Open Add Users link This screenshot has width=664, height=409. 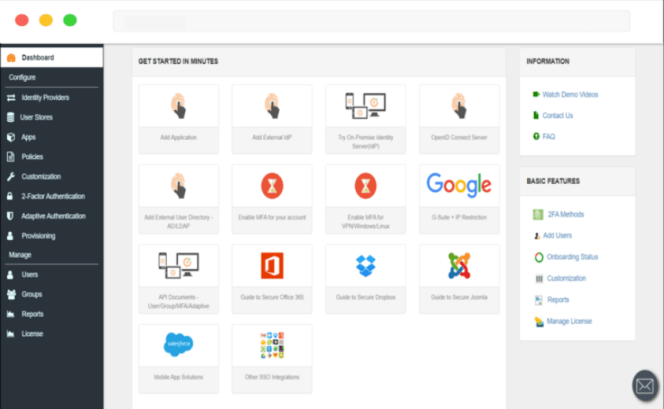(x=557, y=235)
